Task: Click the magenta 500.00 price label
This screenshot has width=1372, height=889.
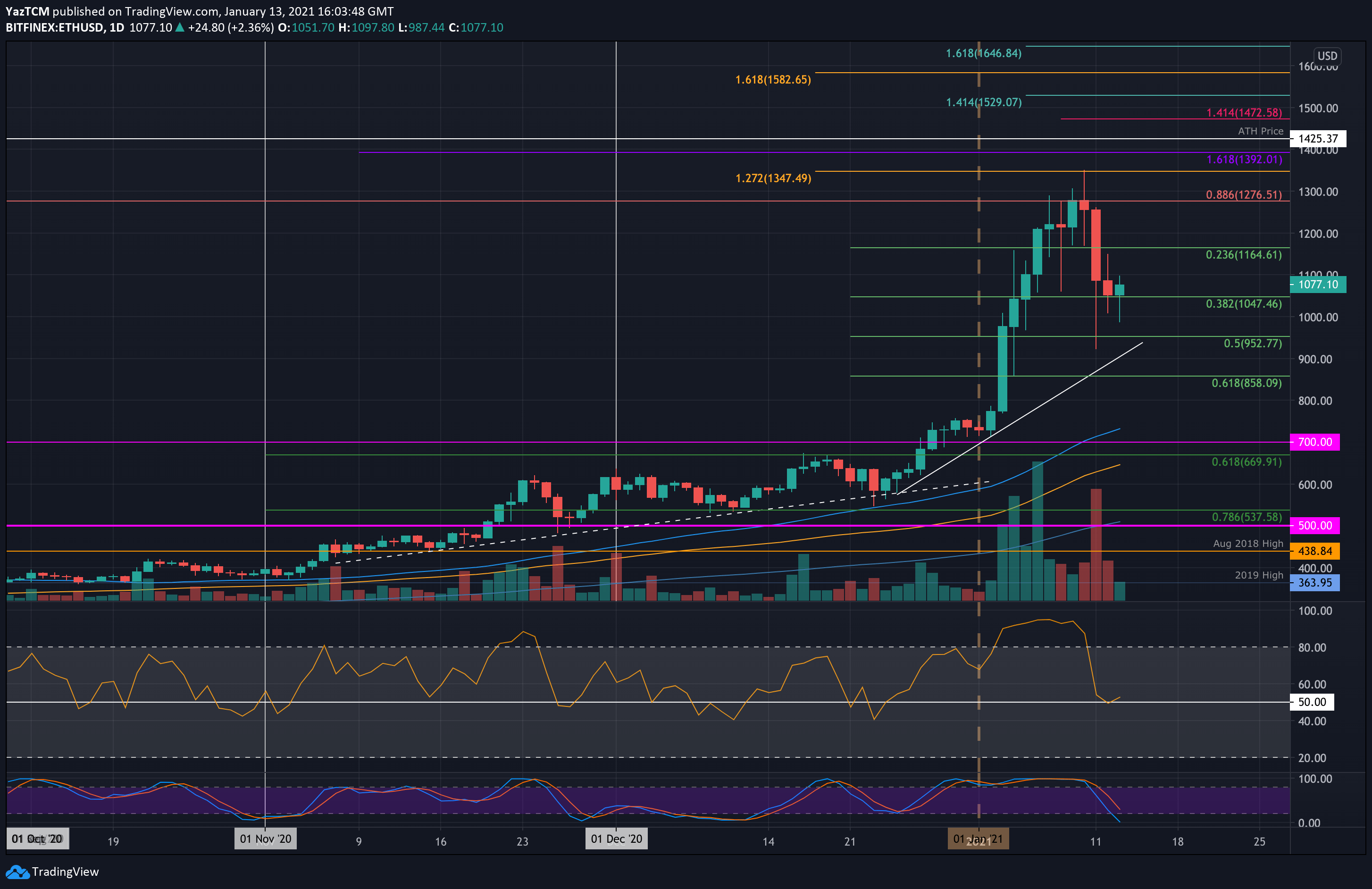Action: (1315, 525)
